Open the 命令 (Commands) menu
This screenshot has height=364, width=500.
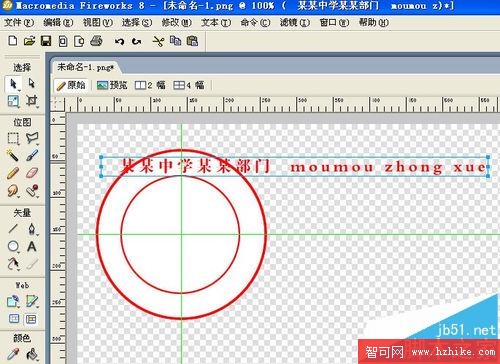click(x=255, y=23)
